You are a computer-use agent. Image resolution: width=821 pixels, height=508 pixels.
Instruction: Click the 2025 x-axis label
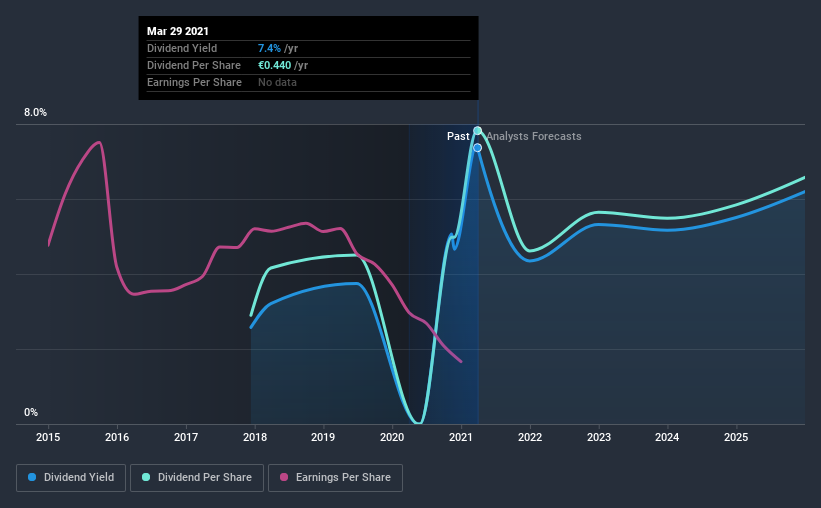(x=736, y=437)
